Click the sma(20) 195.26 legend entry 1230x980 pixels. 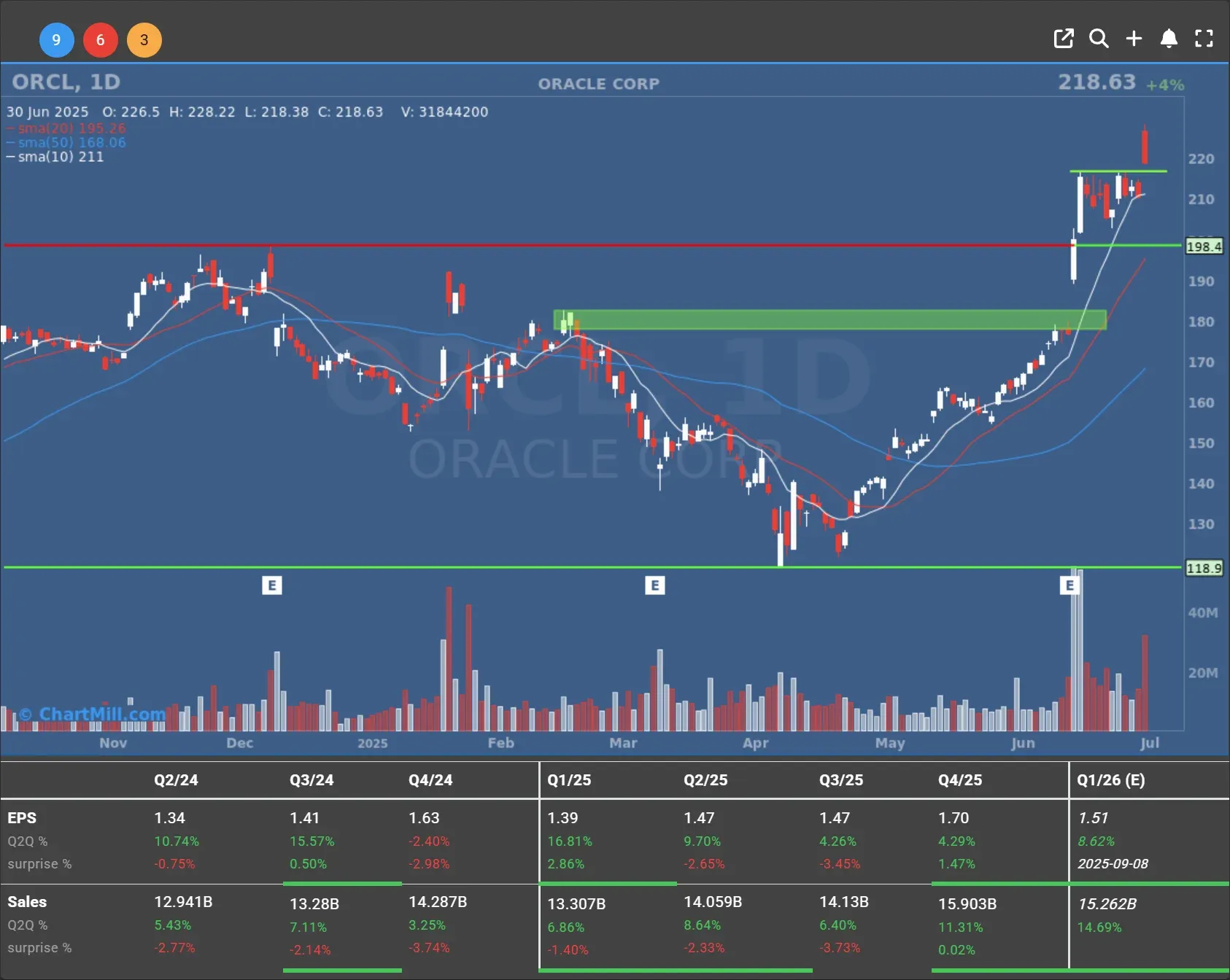pyautogui.click(x=66, y=128)
